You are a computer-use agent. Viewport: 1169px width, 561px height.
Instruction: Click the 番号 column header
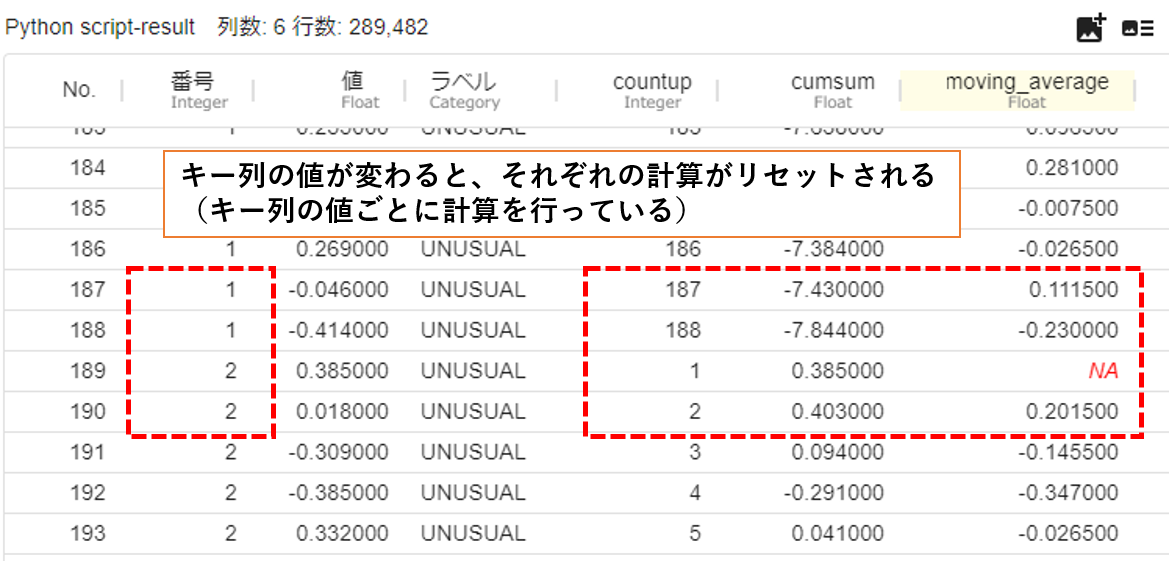[x=198, y=90]
